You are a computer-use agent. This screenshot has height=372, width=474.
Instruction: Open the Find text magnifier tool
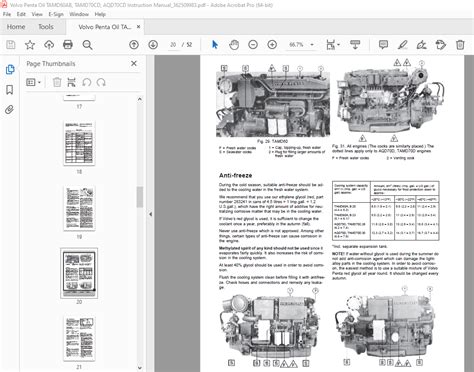click(x=87, y=45)
